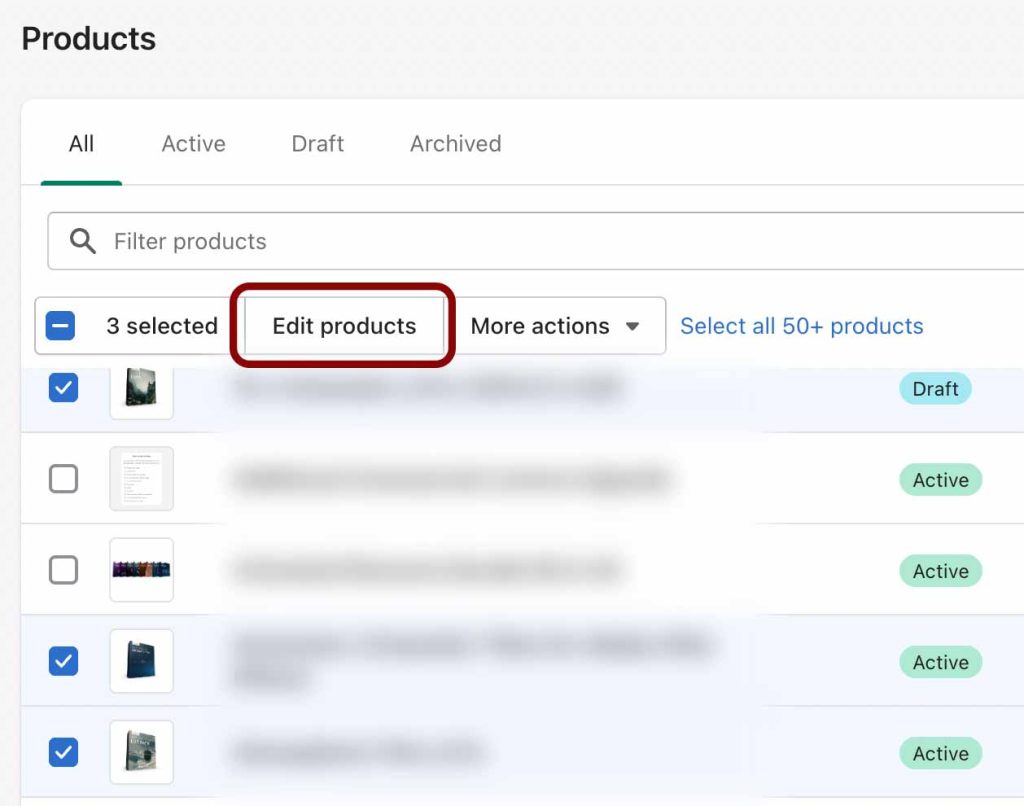Click the Active badge on the second product
This screenshot has width=1024, height=806.
click(940, 480)
